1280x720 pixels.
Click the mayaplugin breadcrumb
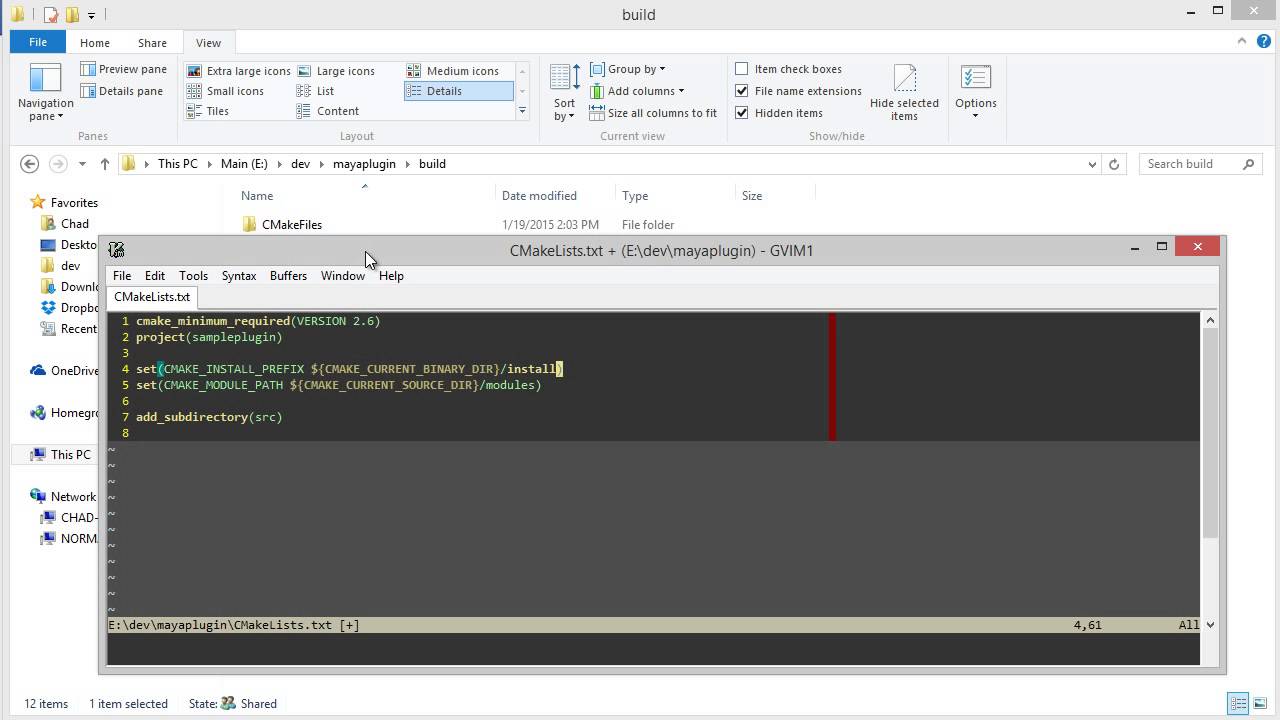(364, 164)
